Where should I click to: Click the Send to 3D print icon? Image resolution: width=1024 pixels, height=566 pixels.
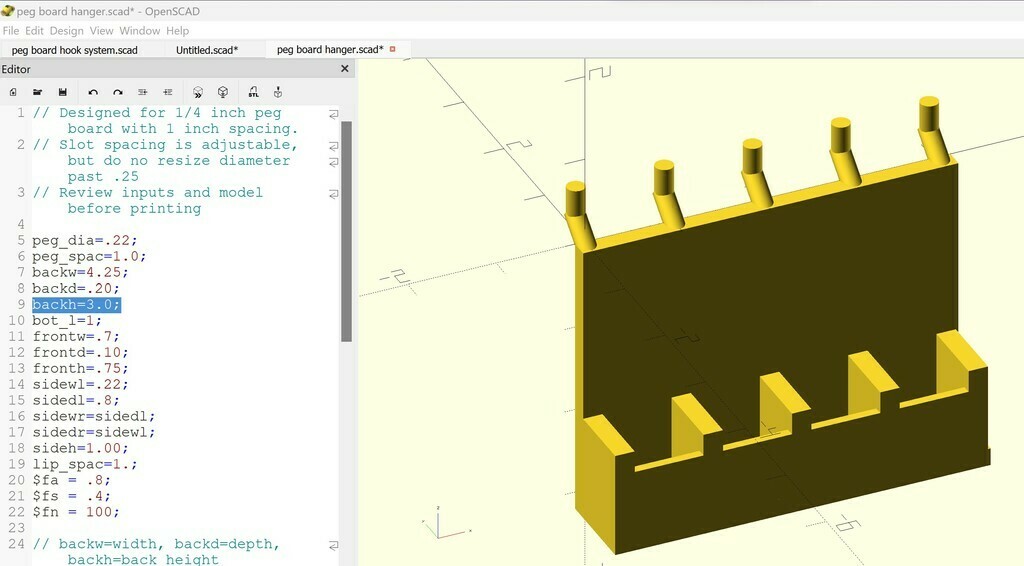click(x=278, y=92)
